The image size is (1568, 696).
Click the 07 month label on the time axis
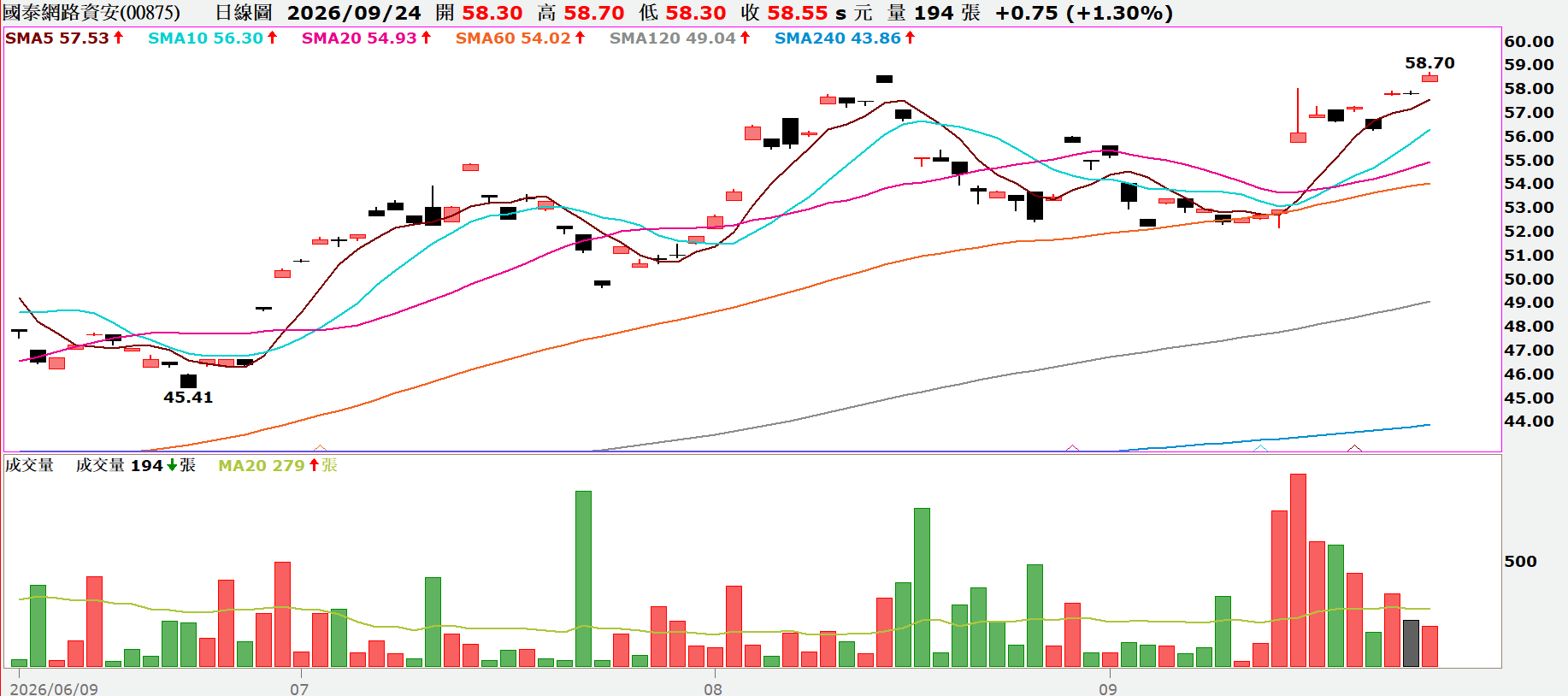pyautogui.click(x=298, y=689)
